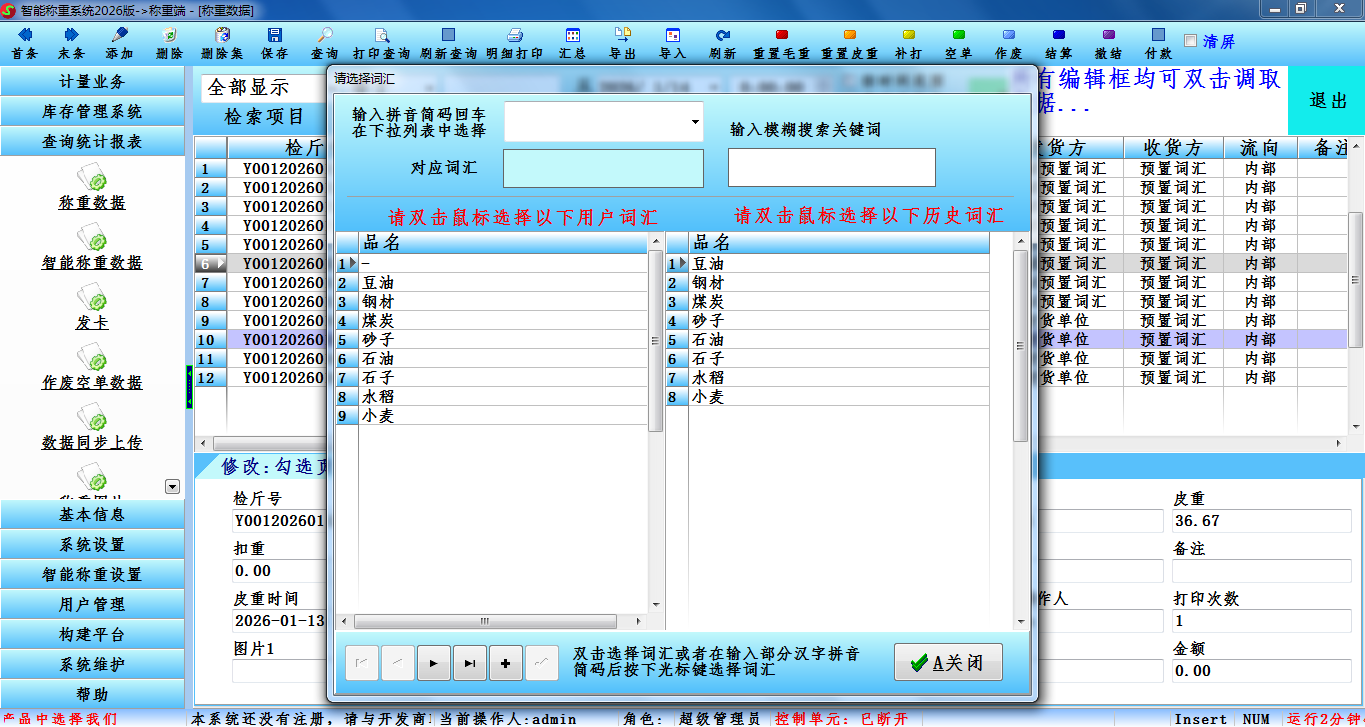Switch to 系统设置 sidebar section
The width and height of the screenshot is (1365, 727).
tap(92, 545)
